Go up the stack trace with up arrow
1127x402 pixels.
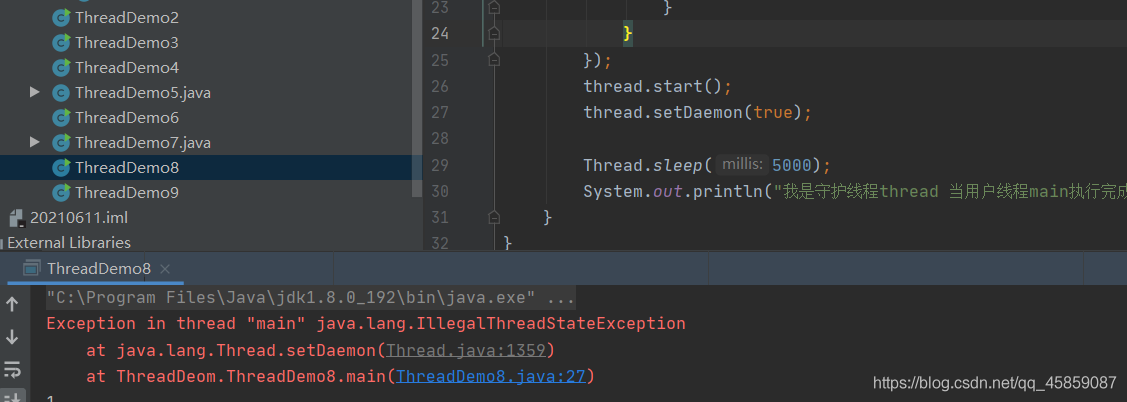(x=12, y=304)
